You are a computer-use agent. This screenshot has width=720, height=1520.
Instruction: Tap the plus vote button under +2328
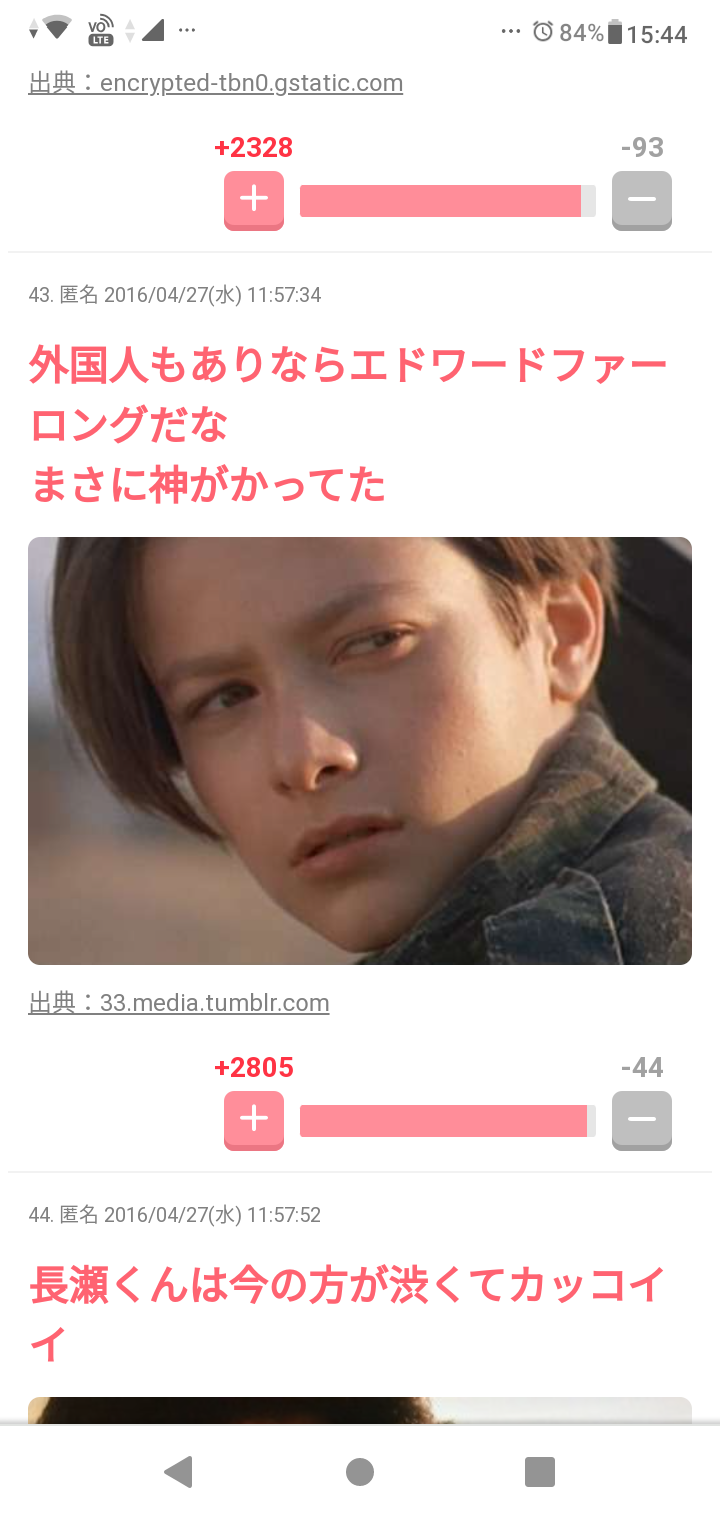(x=254, y=200)
